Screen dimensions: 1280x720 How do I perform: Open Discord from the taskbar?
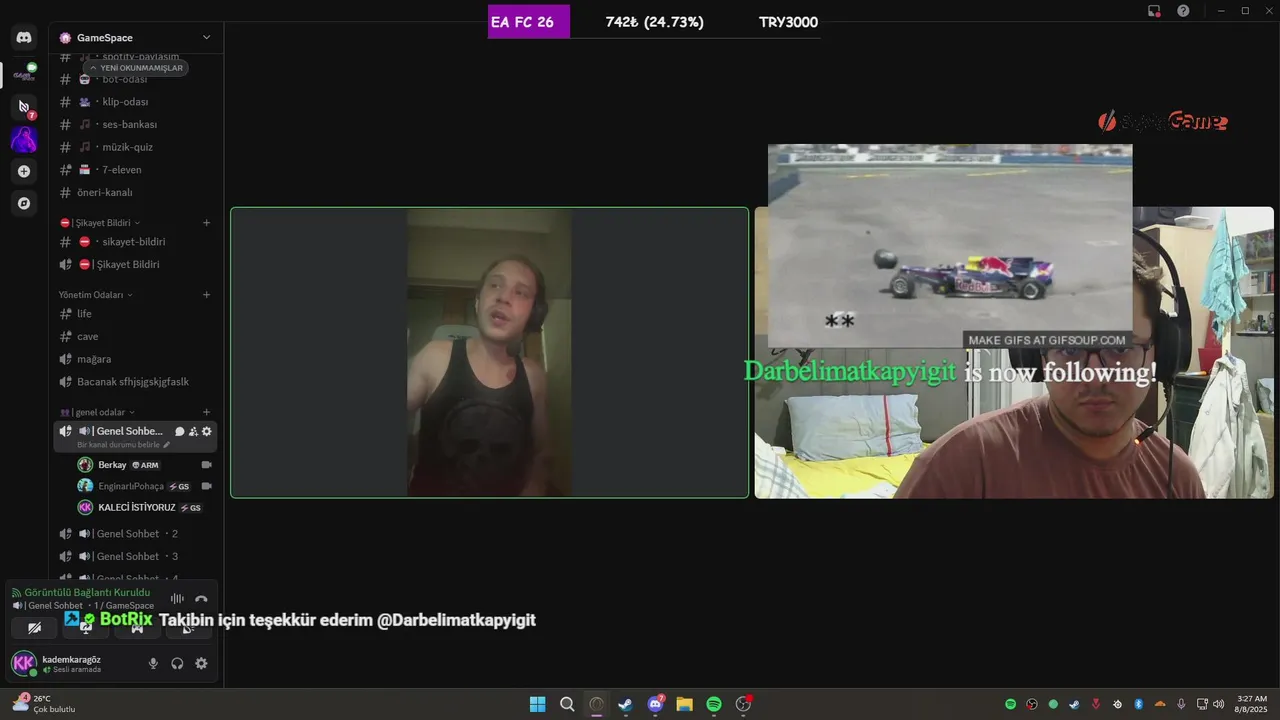click(655, 704)
